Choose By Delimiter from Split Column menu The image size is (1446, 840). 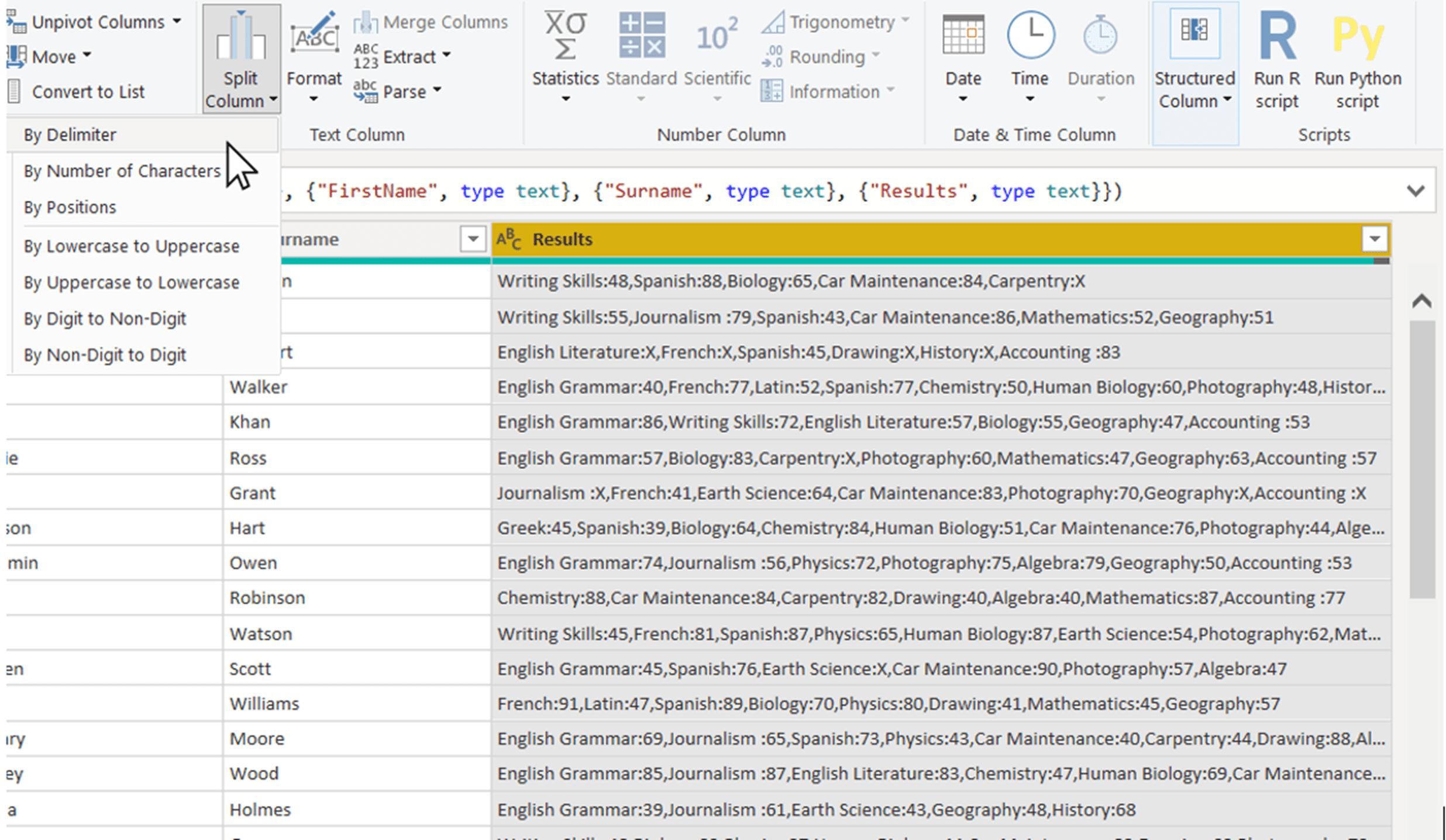(x=69, y=134)
